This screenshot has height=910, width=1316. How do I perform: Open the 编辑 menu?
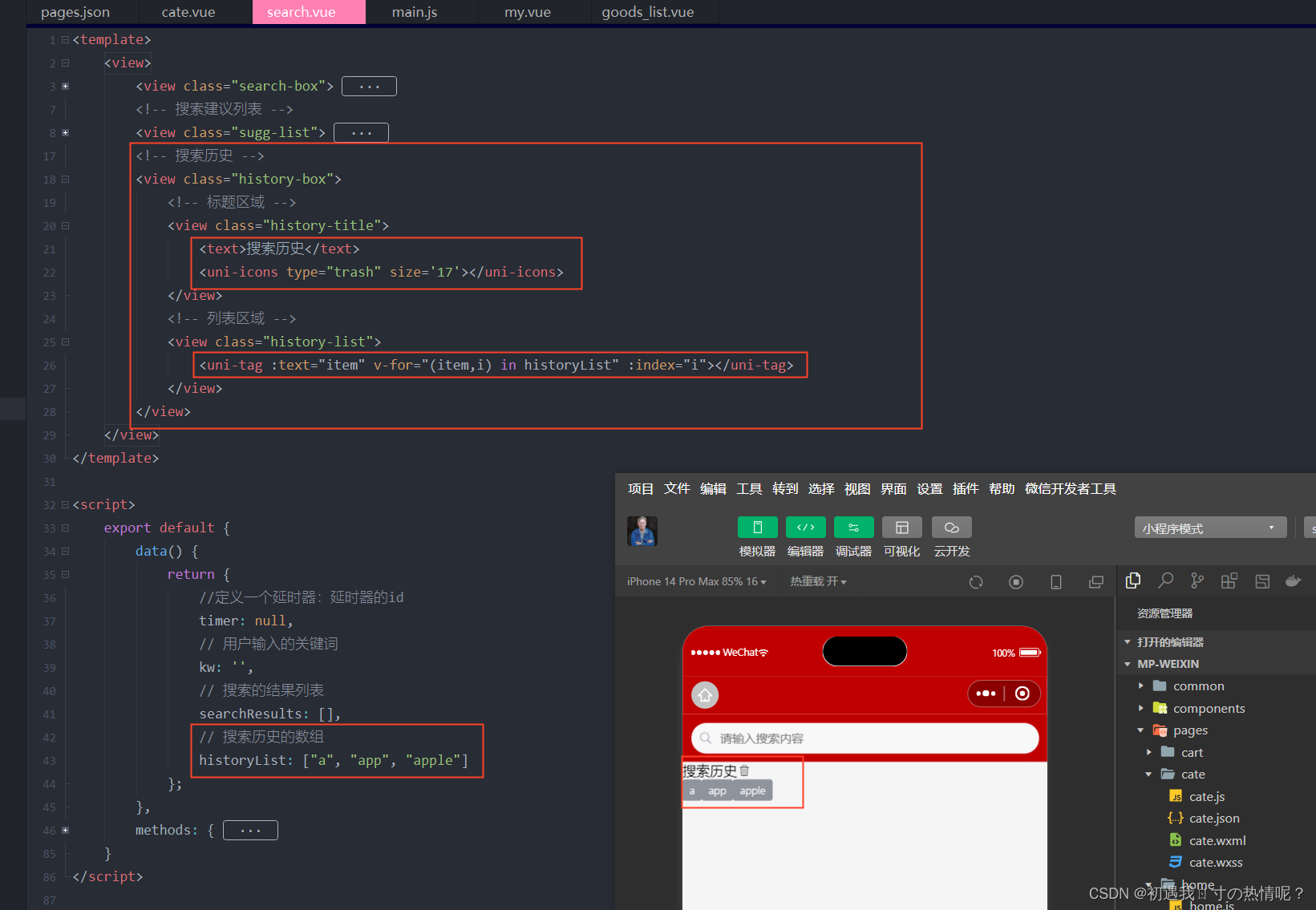pyautogui.click(x=713, y=488)
